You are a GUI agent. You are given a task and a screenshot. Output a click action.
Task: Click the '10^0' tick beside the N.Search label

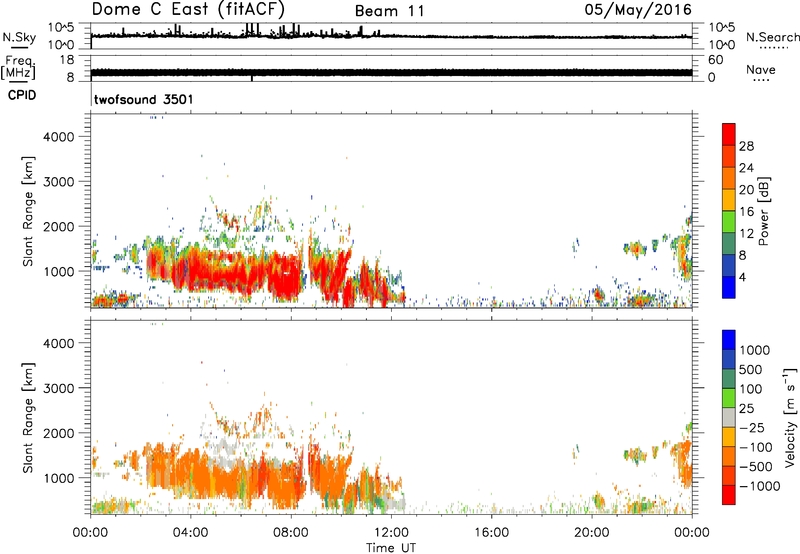point(722,44)
